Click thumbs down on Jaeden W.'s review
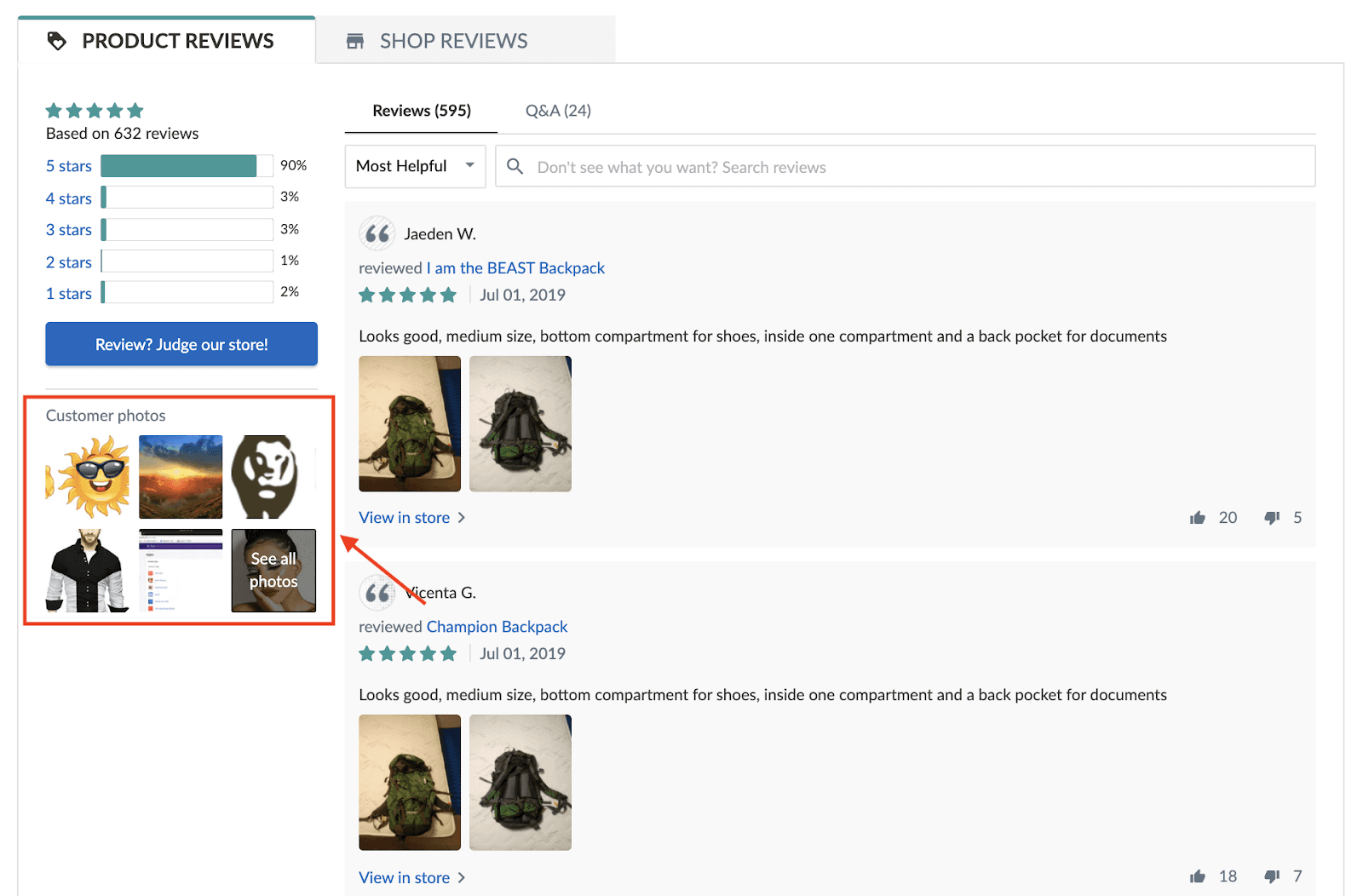The image size is (1363, 896). [x=1272, y=518]
